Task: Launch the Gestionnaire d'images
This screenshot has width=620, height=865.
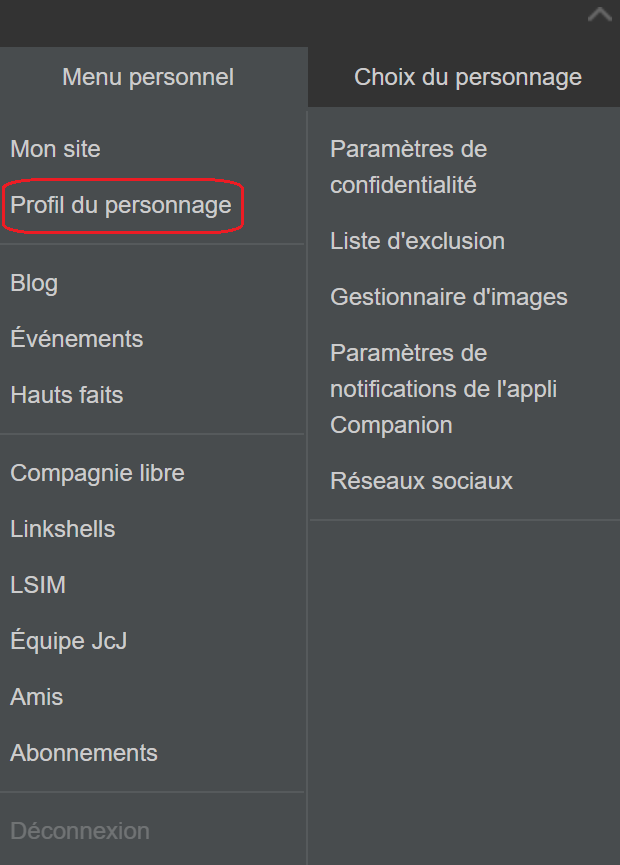Action: click(449, 297)
